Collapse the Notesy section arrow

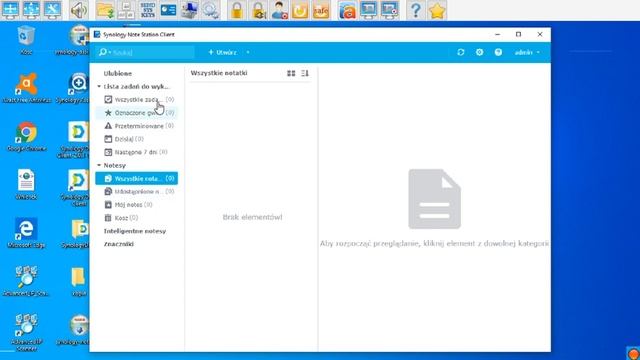pyautogui.click(x=99, y=165)
